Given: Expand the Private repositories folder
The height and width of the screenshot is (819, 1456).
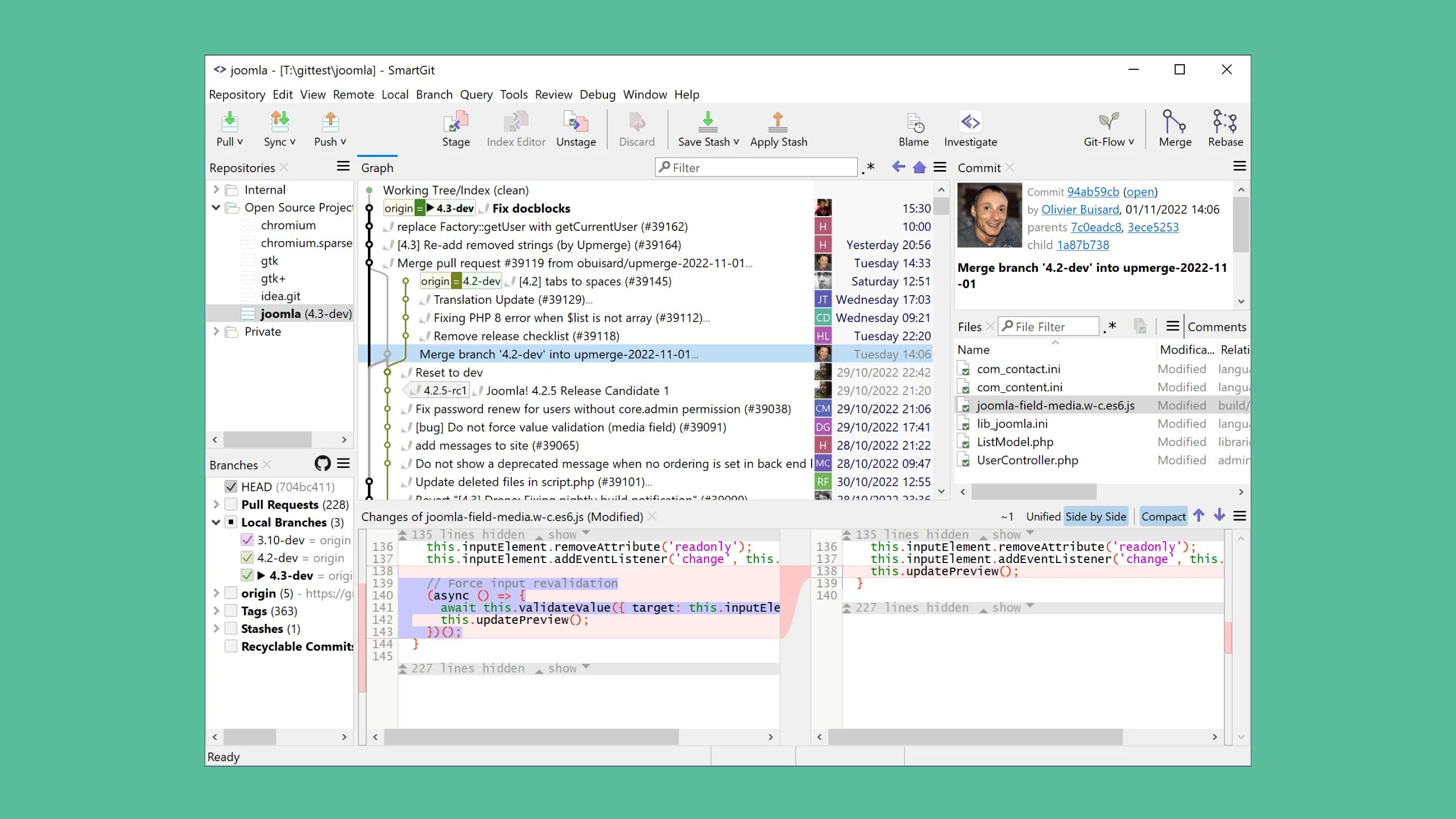Looking at the screenshot, I should [x=216, y=332].
